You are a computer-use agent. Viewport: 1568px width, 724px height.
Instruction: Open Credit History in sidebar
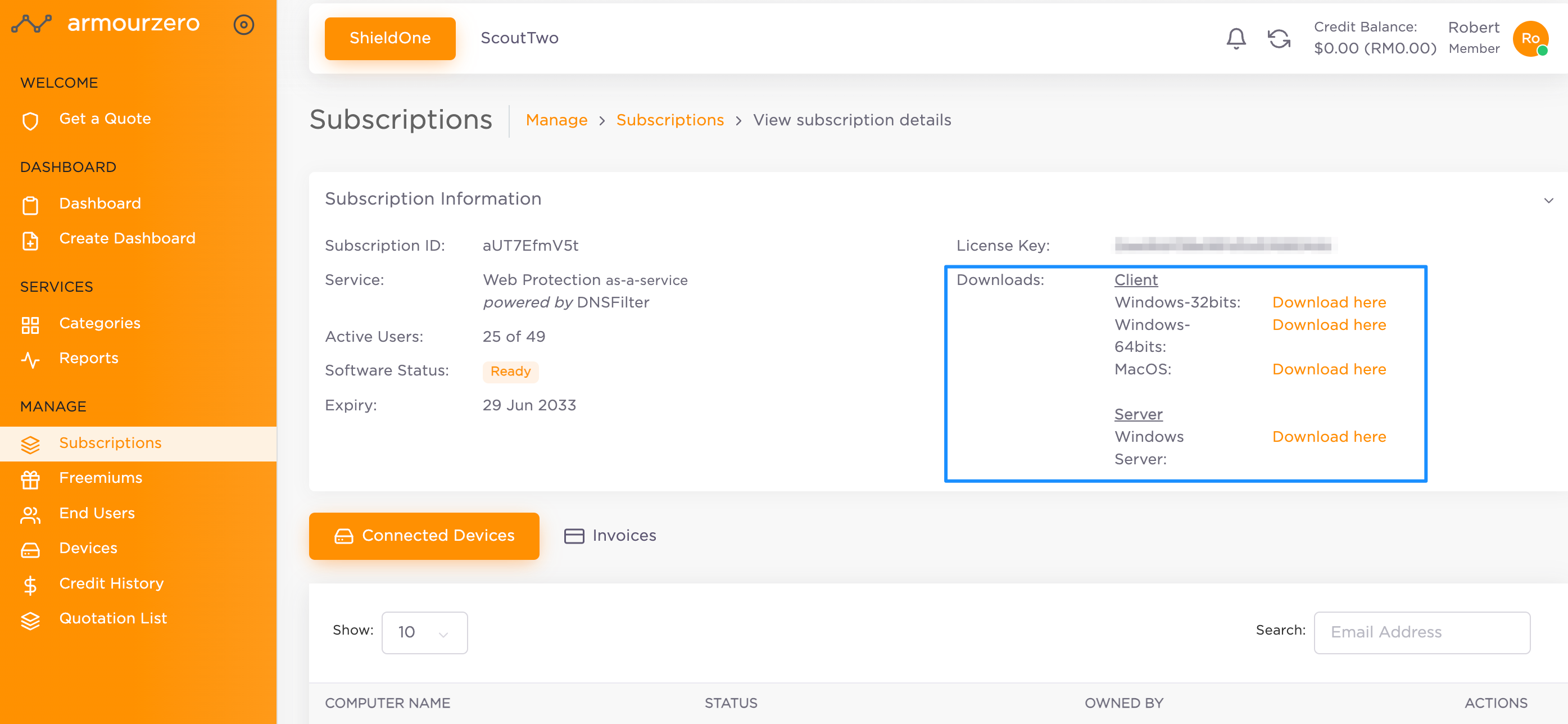111,583
